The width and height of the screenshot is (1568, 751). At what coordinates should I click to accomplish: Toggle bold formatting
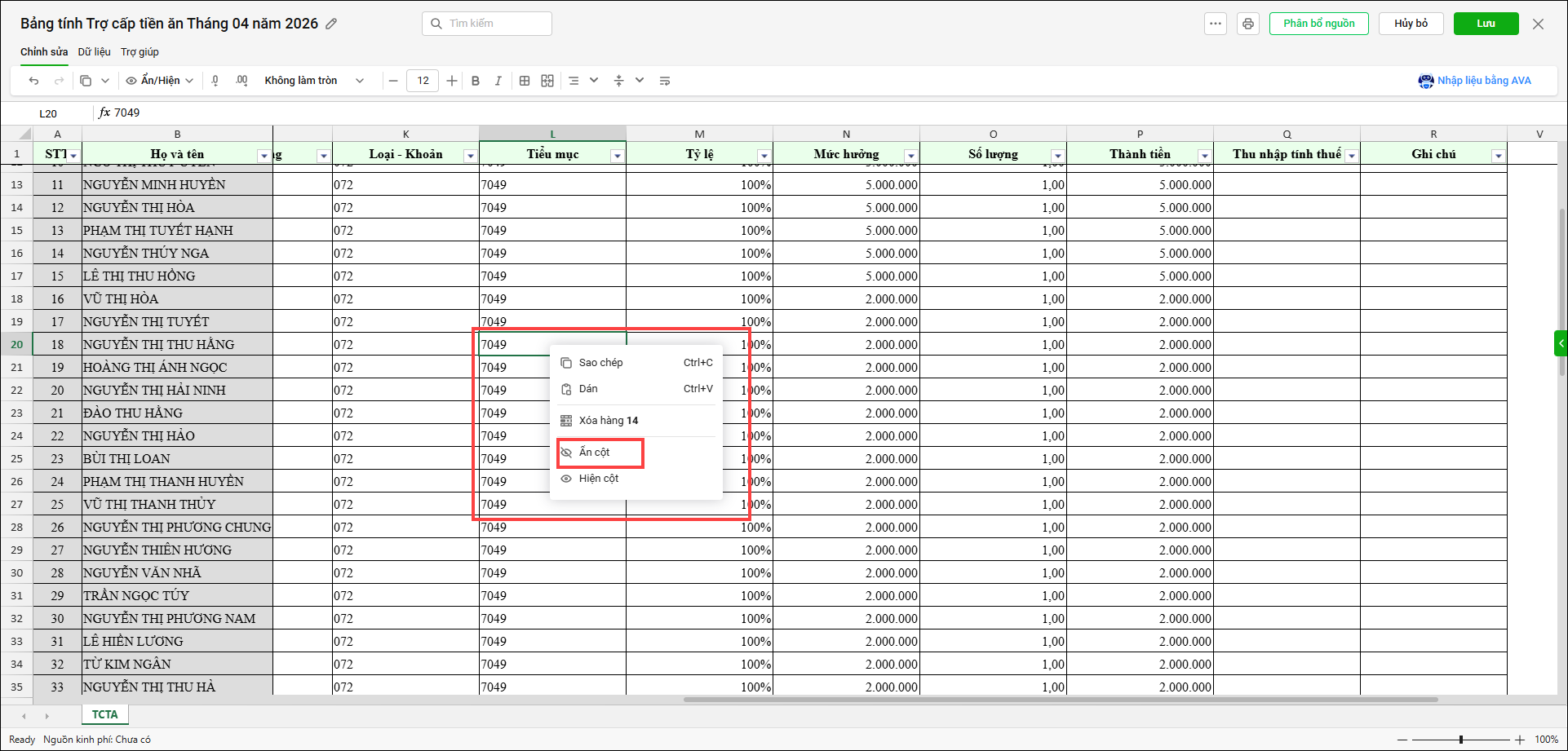(476, 81)
